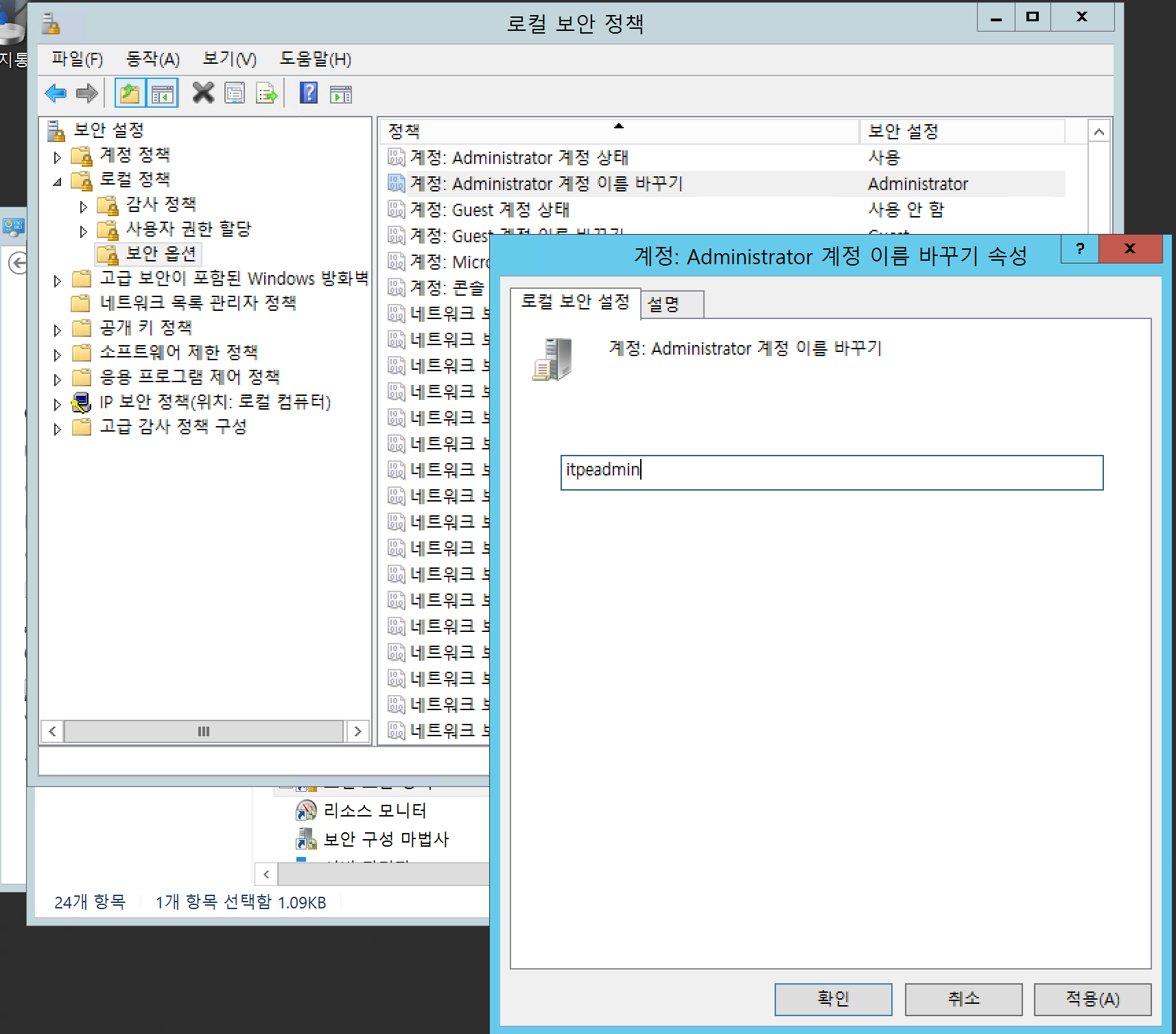Click the 로컬 보안 정책 title bar icon
The image size is (1176, 1034).
click(x=51, y=24)
